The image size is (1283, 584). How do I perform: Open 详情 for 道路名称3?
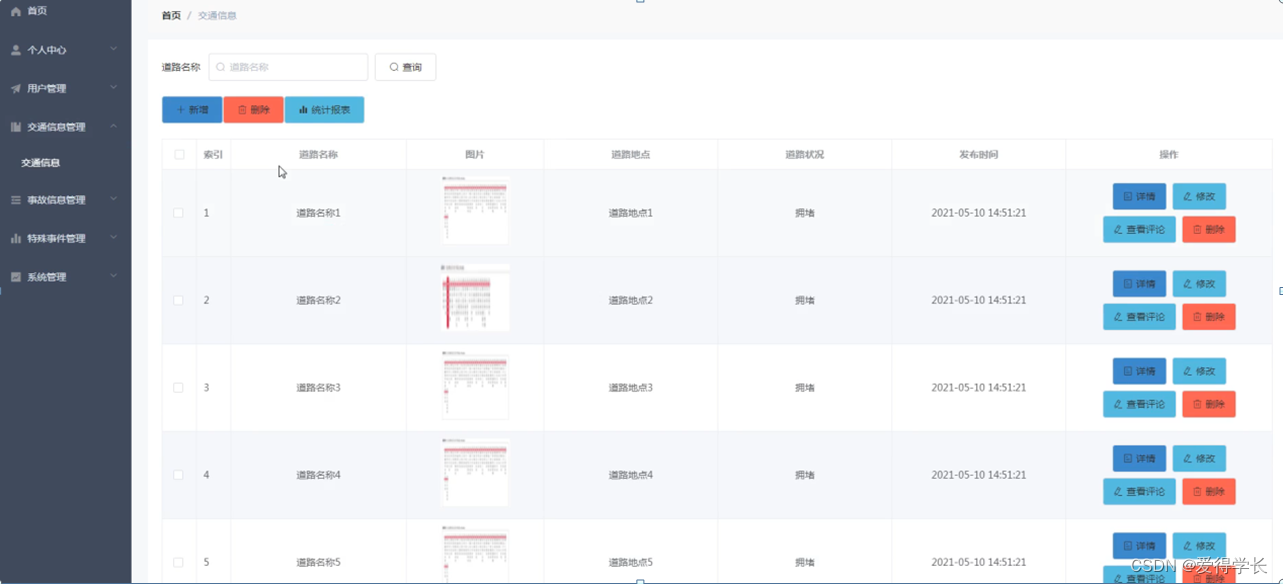[x=1139, y=371]
